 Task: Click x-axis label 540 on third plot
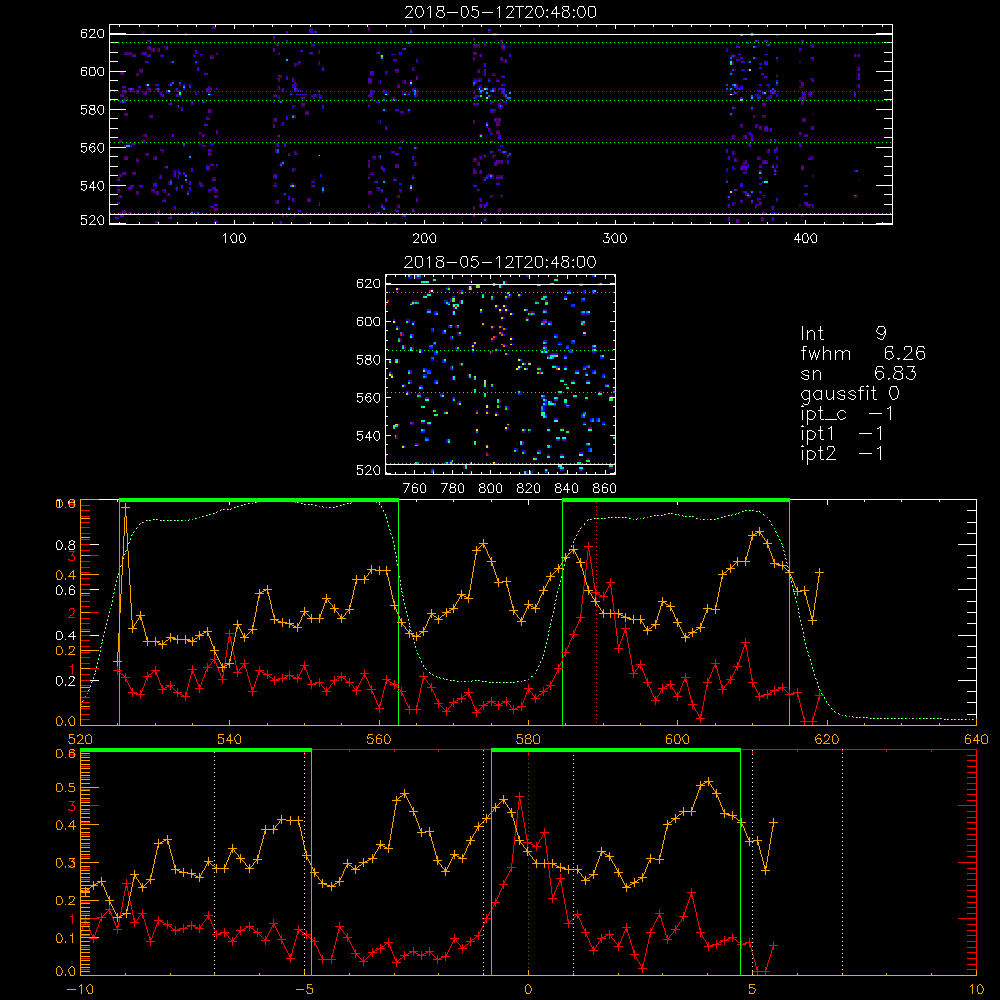(x=229, y=739)
